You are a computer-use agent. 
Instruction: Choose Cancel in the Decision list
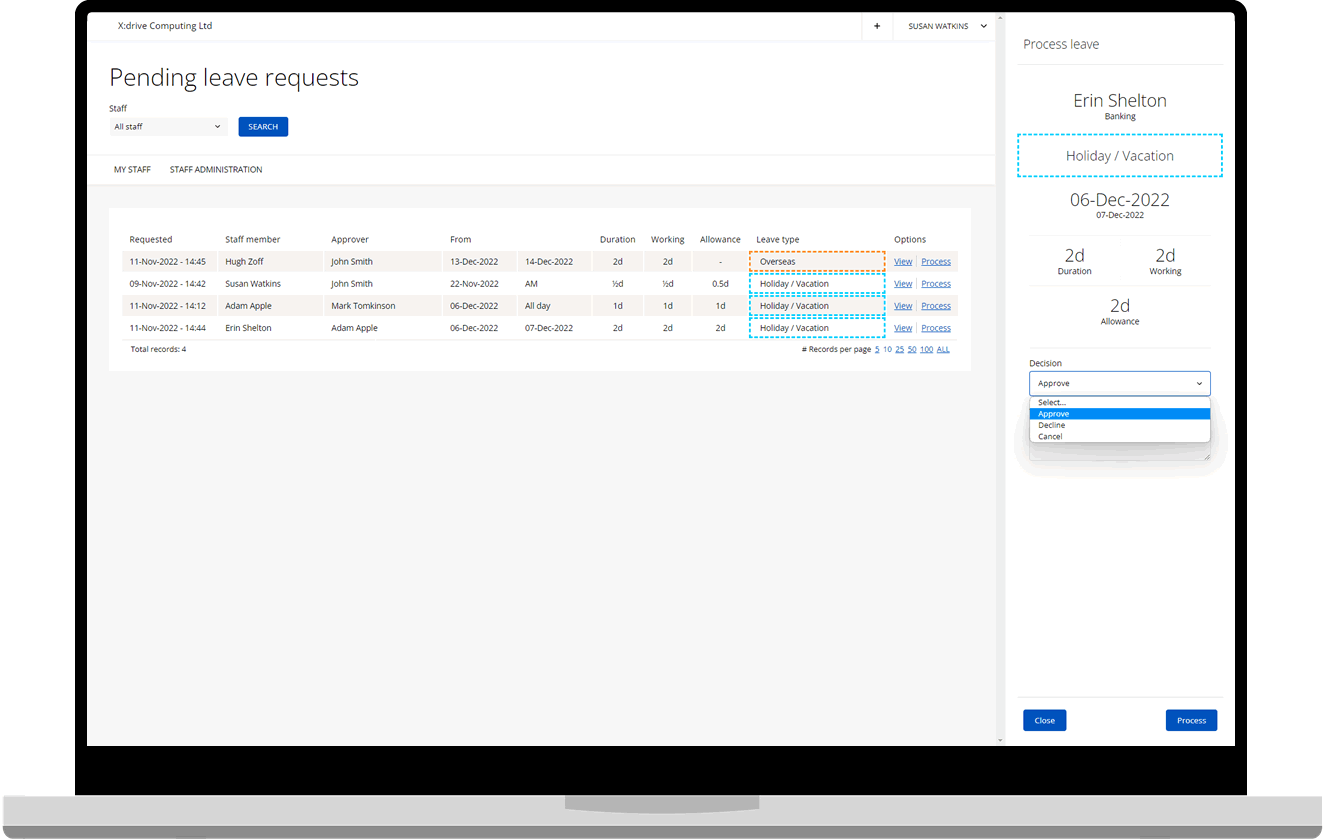click(x=1050, y=437)
